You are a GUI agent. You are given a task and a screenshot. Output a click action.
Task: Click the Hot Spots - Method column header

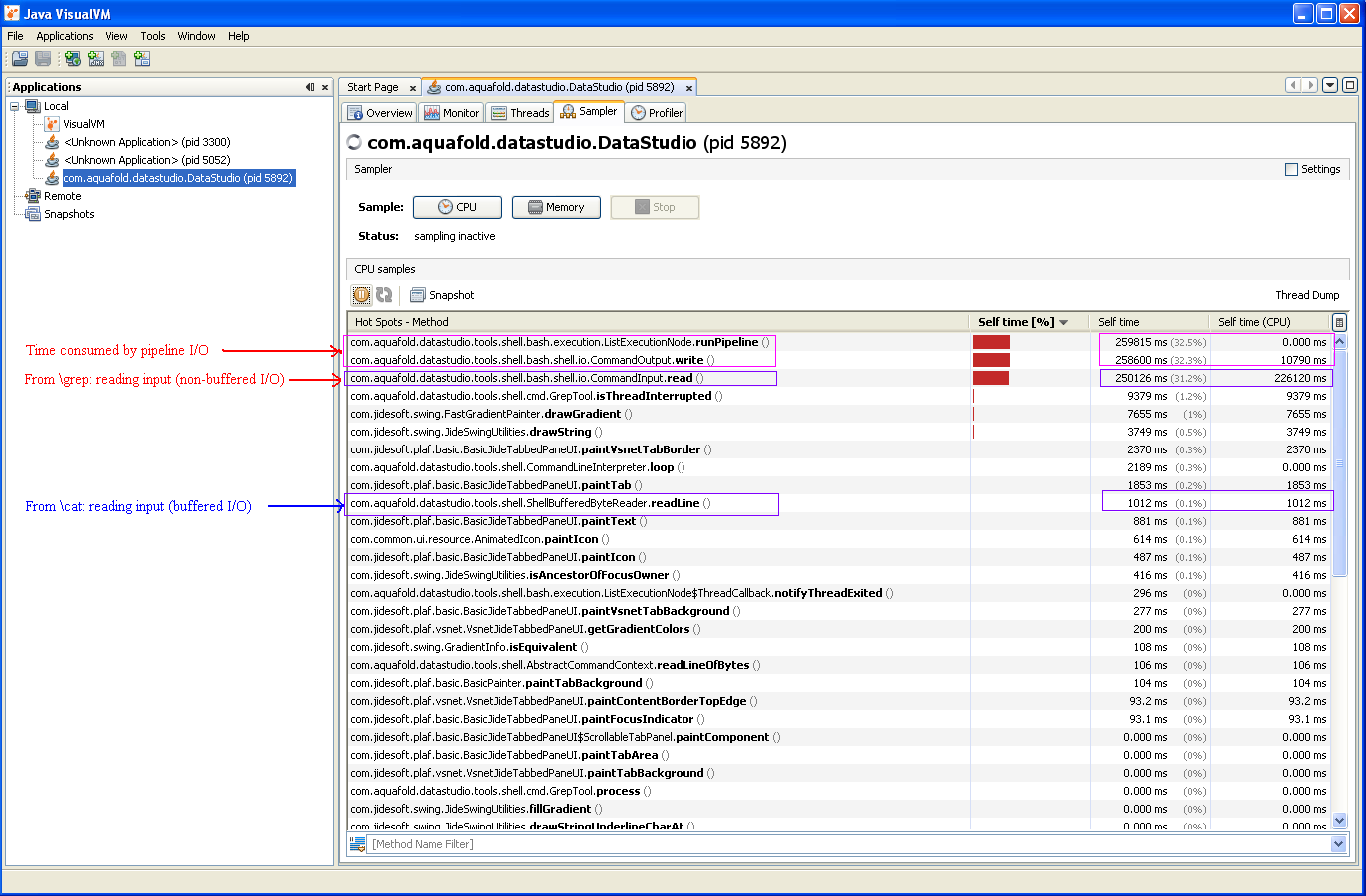[x=659, y=322]
